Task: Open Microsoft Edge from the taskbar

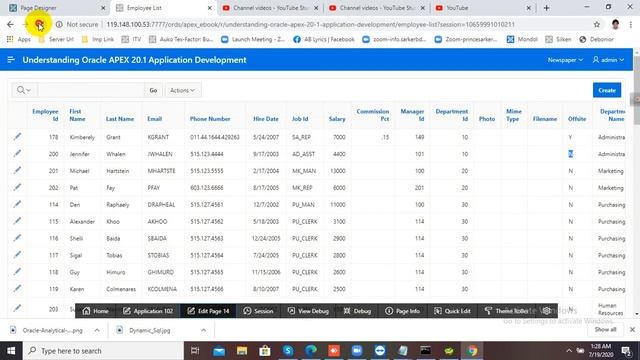Action: [311, 351]
